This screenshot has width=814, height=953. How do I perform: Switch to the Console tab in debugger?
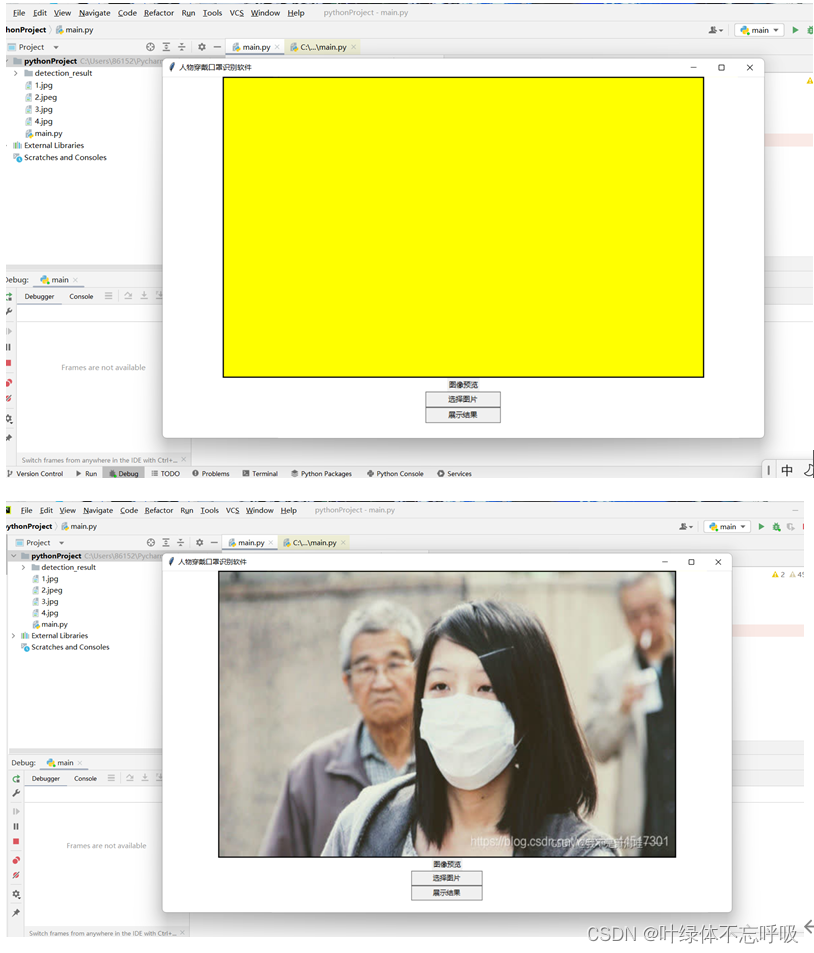click(81, 296)
